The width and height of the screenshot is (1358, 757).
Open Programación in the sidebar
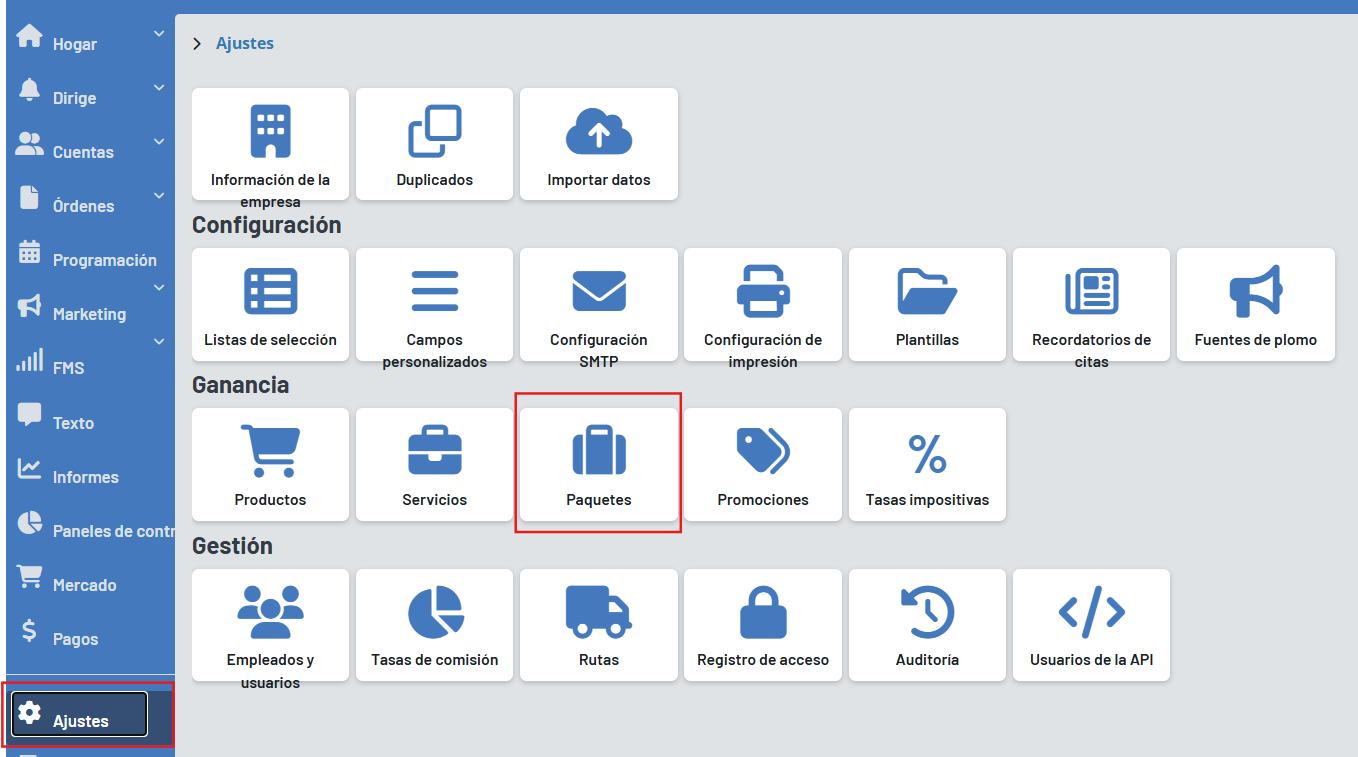click(105, 260)
